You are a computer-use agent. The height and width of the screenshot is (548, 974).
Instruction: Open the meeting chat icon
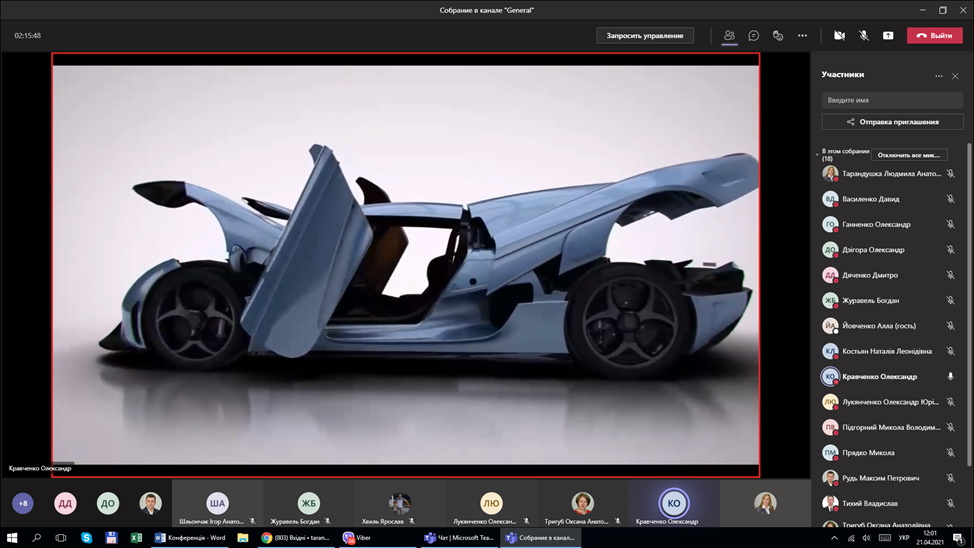(753, 35)
